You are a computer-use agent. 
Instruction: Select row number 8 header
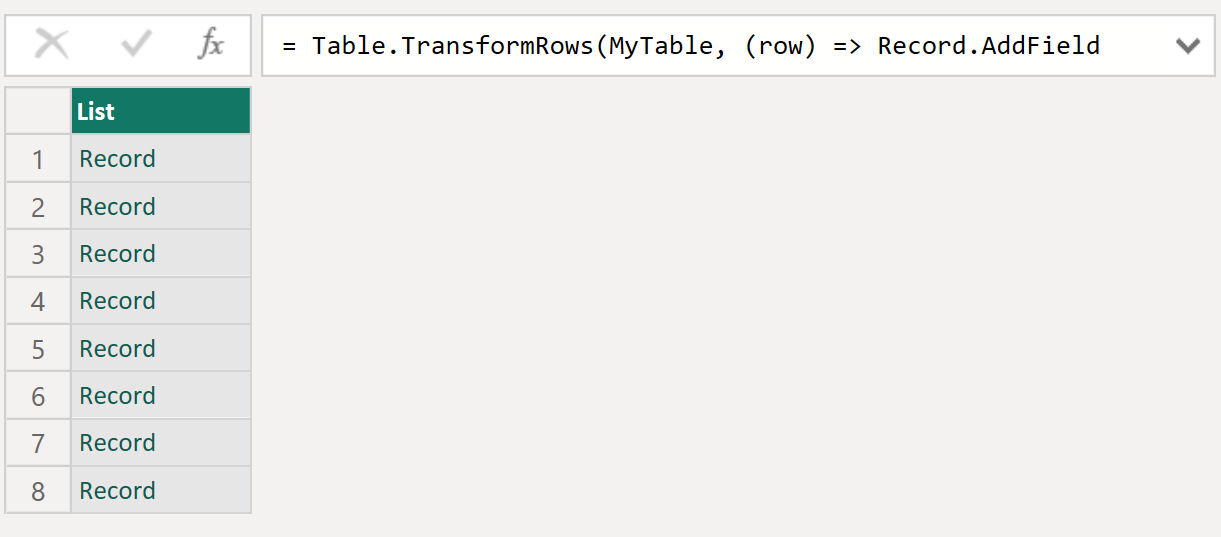[x=38, y=491]
